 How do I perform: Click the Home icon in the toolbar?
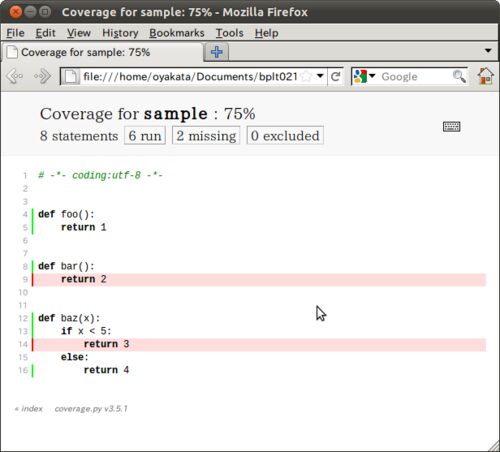pyautogui.click(x=485, y=76)
